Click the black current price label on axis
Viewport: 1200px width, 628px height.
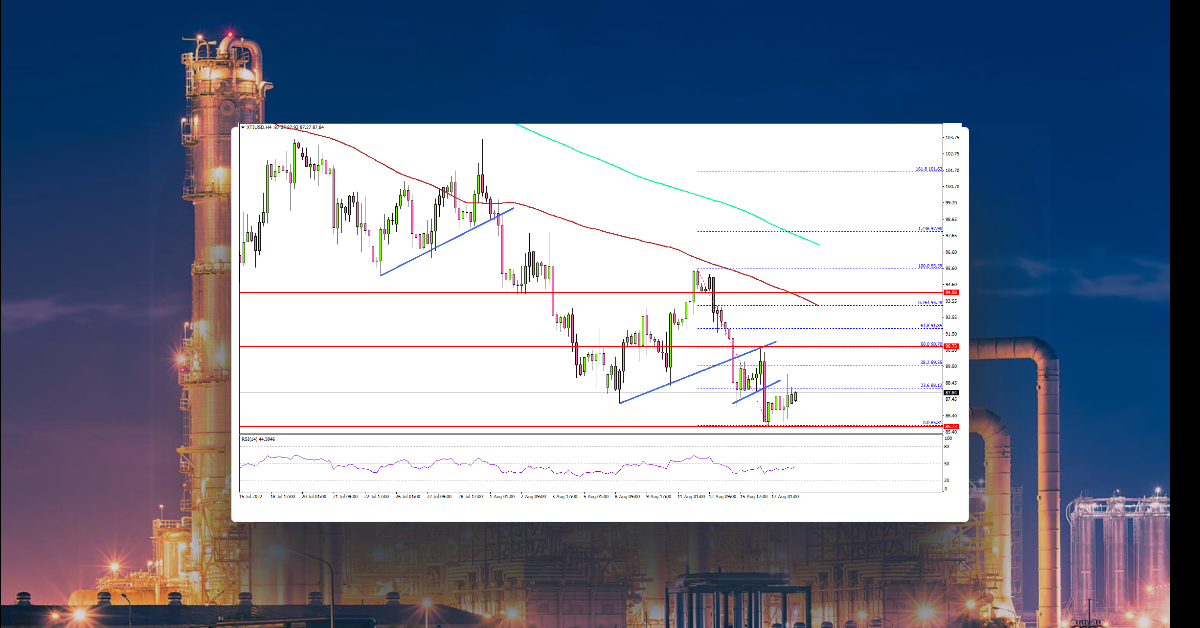coord(952,392)
